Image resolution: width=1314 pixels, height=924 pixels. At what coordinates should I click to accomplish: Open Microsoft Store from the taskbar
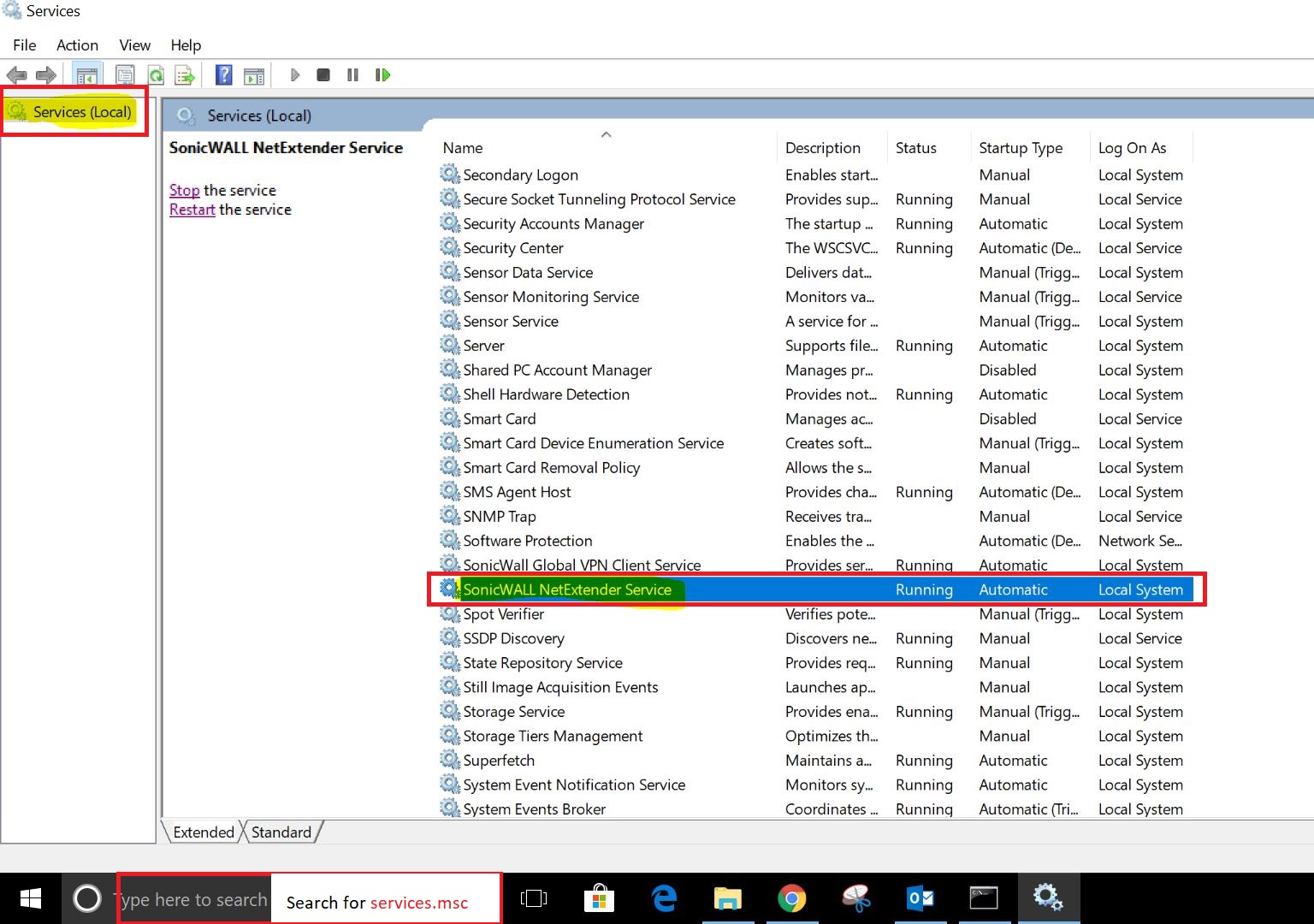tap(599, 898)
